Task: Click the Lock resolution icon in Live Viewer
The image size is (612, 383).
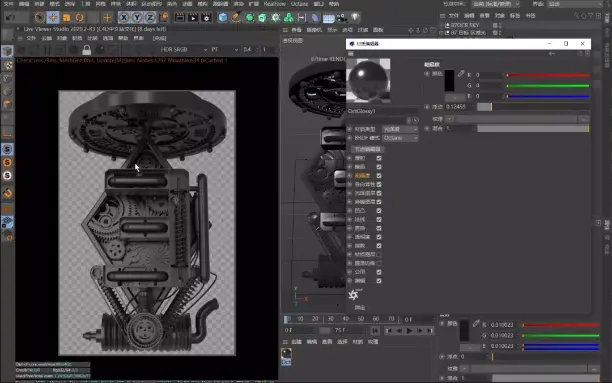Action: 87,50
